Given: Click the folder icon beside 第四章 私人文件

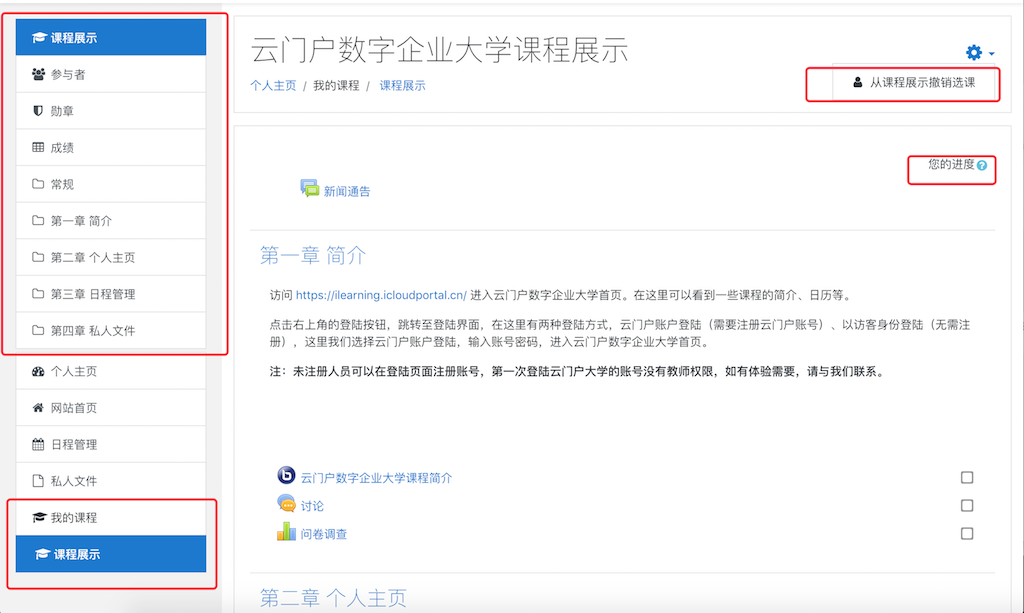Looking at the screenshot, I should coord(39,330).
